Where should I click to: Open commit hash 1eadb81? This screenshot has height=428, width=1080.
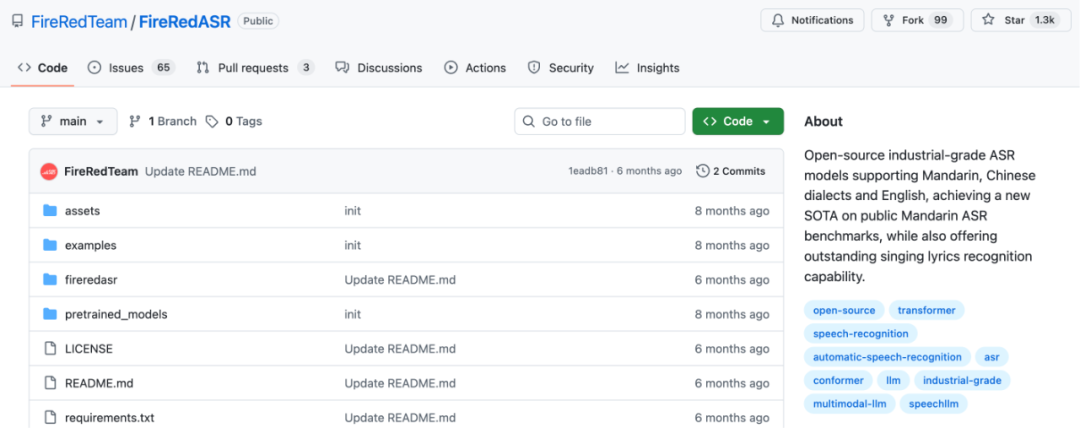[x=588, y=171]
